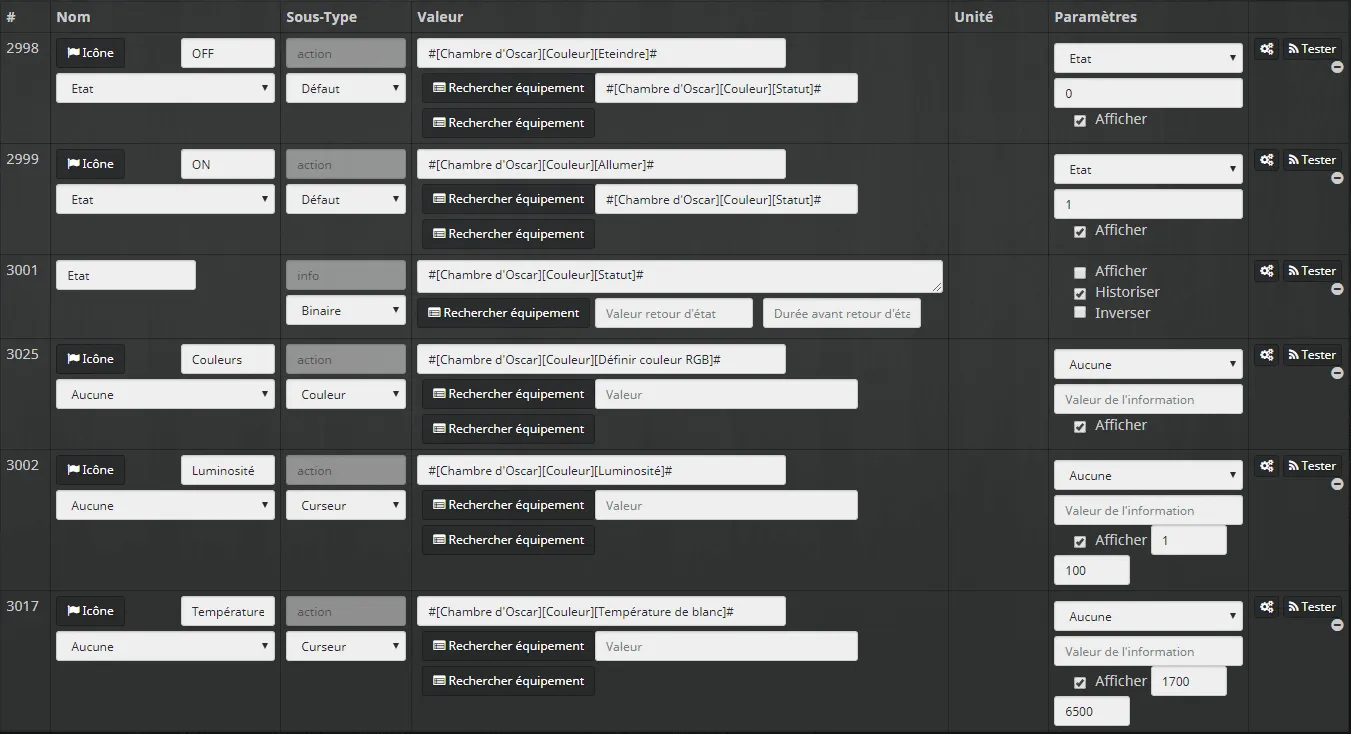The width and height of the screenshot is (1351, 734).
Task: Delete the Couleurs command via minus icon
Action: tap(1337, 374)
